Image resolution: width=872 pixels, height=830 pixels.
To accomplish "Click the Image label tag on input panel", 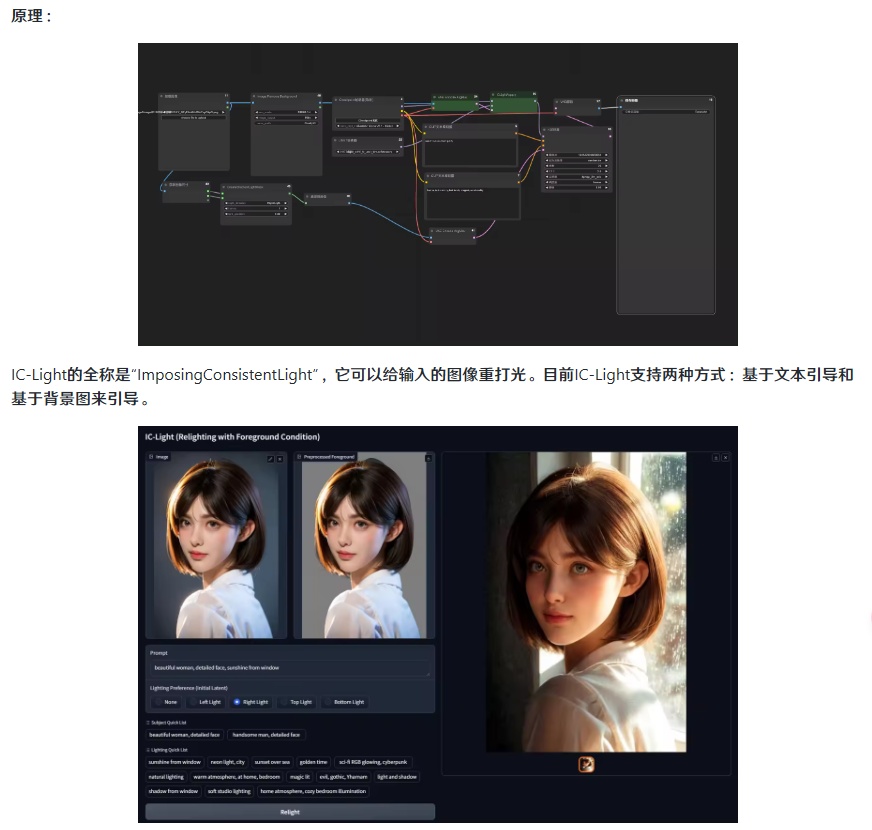I will (158, 457).
